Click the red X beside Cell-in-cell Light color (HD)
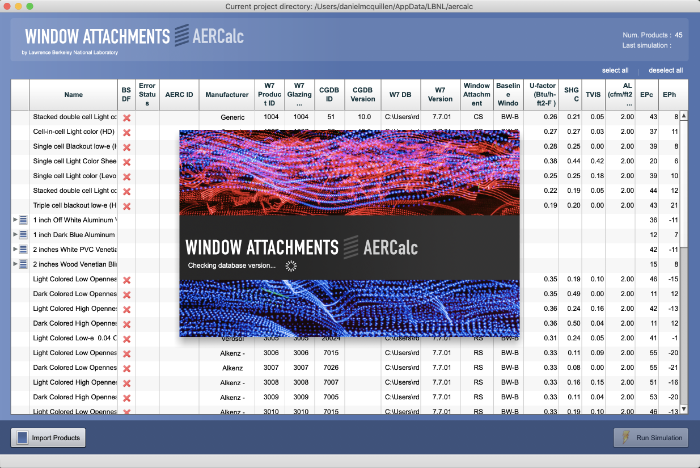This screenshot has height=468, width=700. click(127, 133)
